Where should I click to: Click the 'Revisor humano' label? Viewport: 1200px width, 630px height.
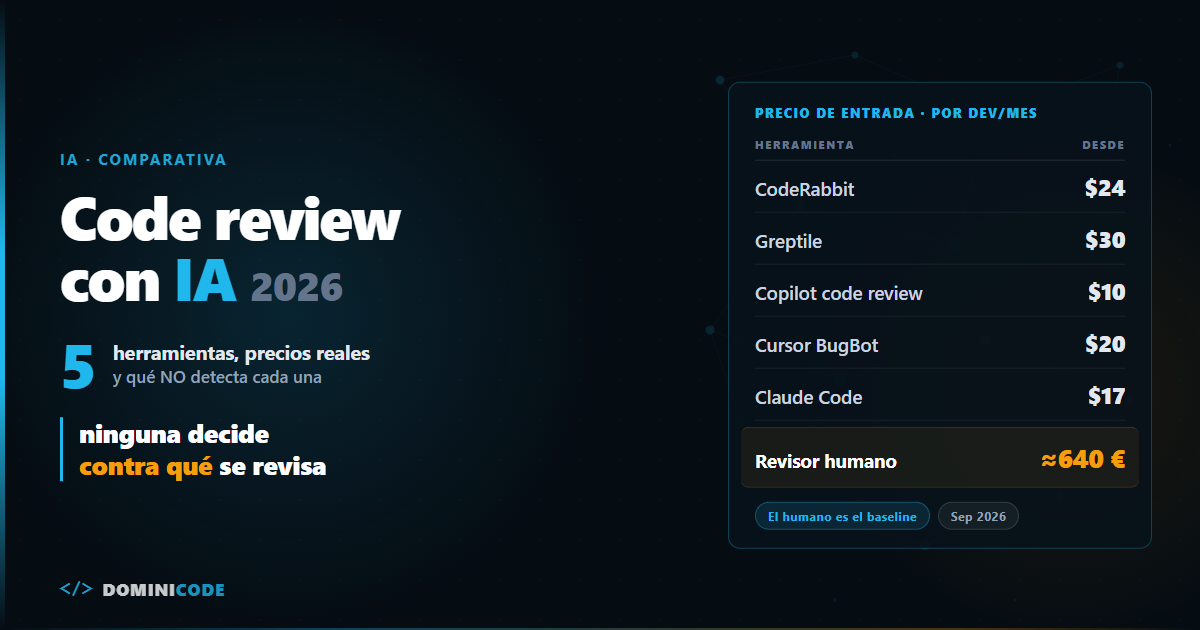(826, 461)
